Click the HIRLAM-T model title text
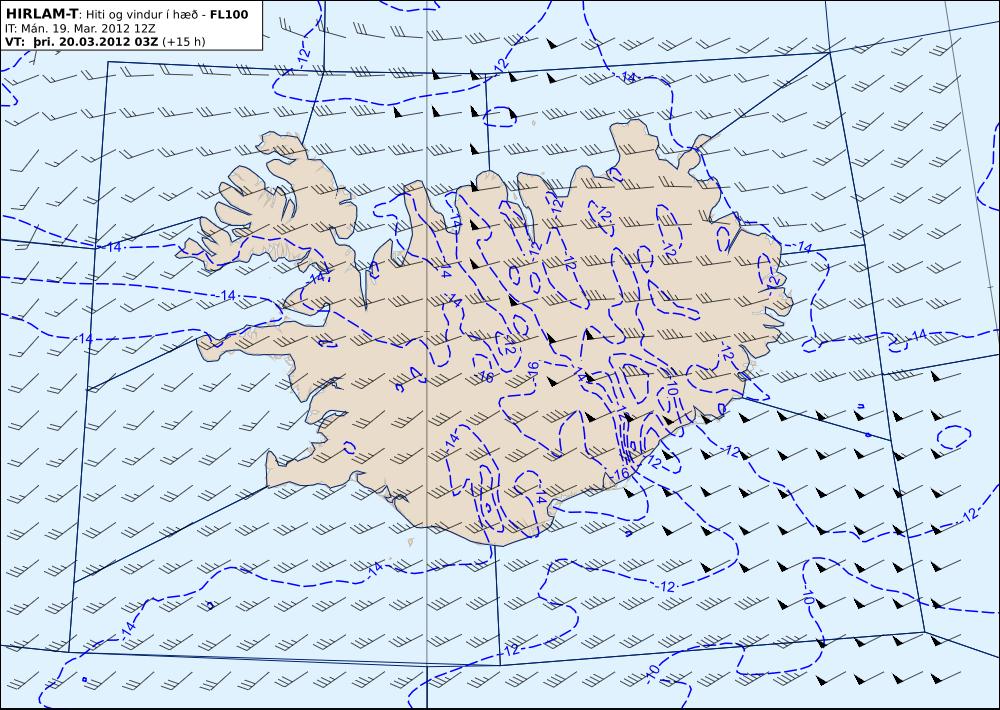The height and width of the screenshot is (710, 1000). [x=41, y=14]
